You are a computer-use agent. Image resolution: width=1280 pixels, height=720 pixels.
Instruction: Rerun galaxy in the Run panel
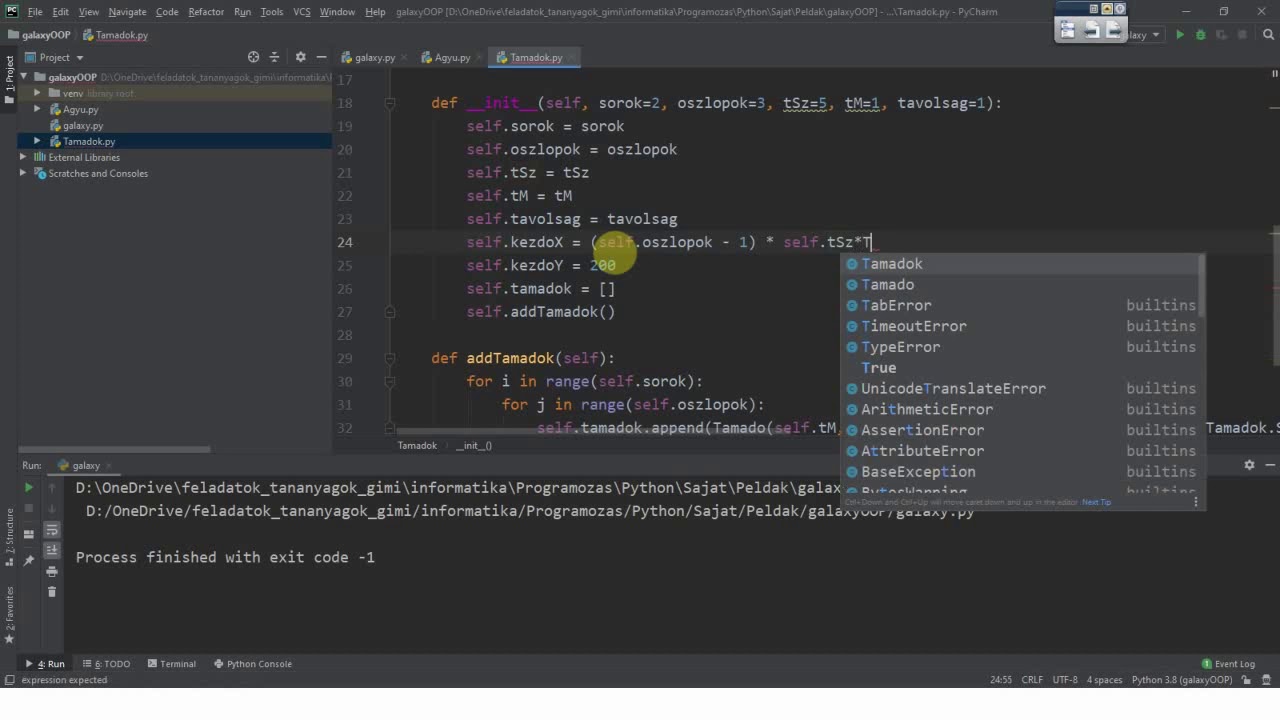click(x=28, y=488)
